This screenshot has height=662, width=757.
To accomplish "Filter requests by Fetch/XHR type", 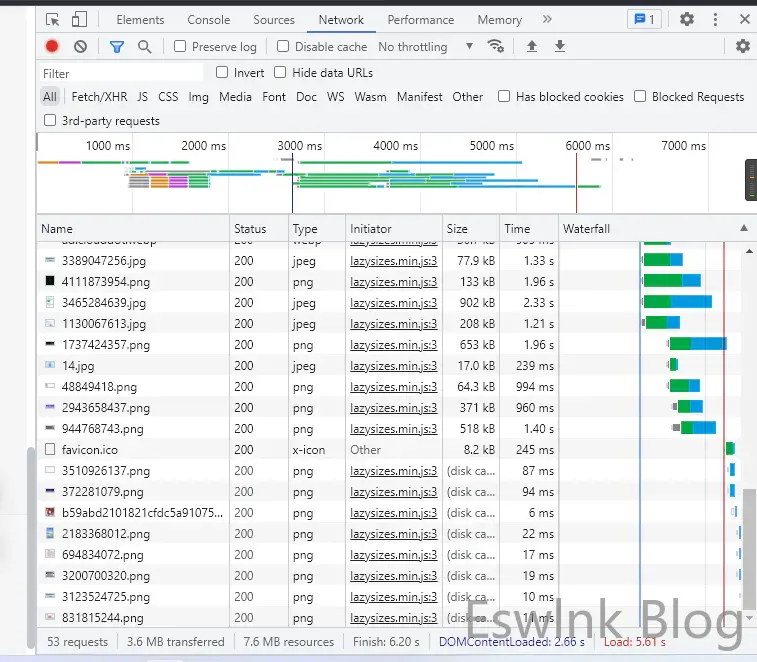I will click(99, 97).
